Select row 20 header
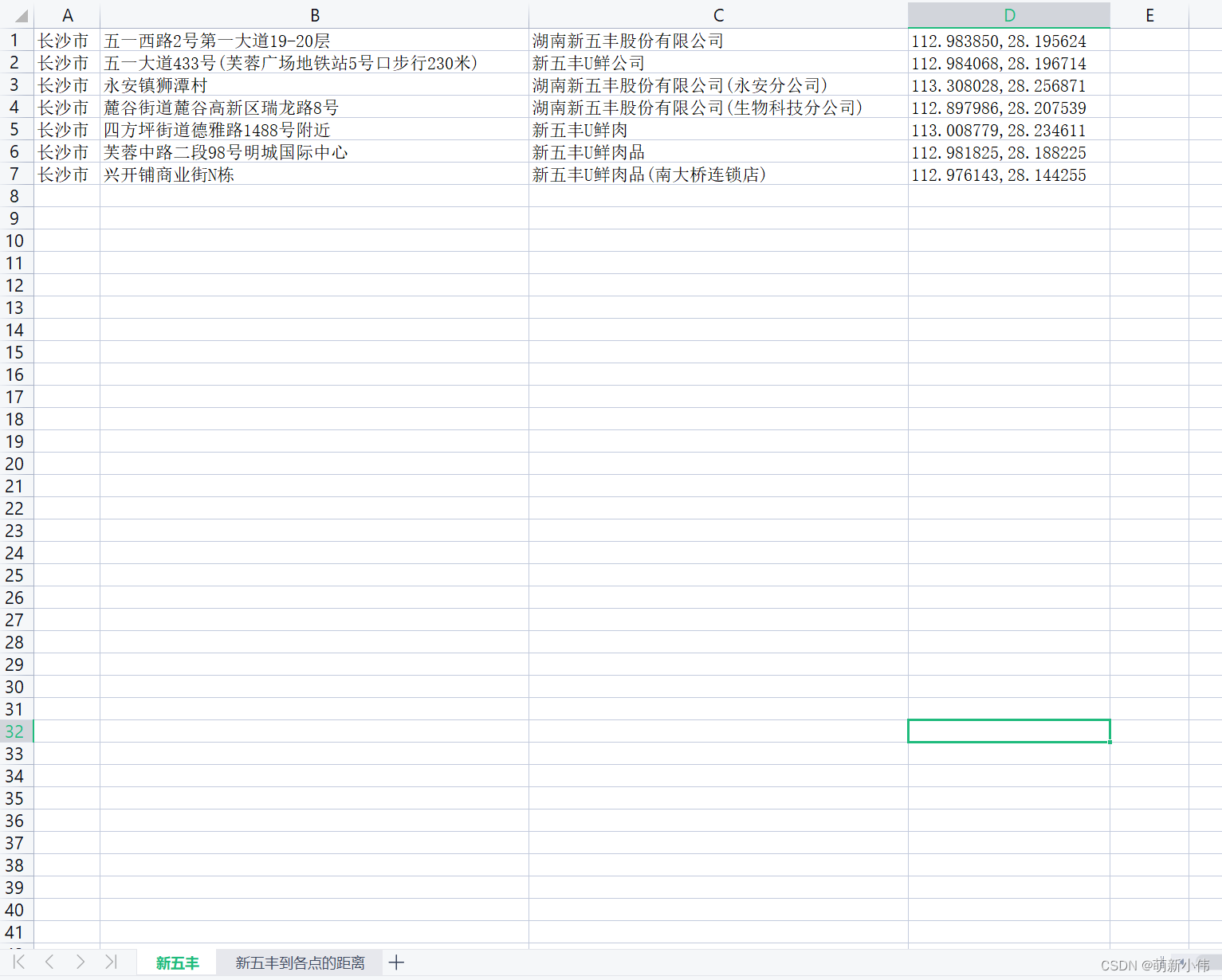 [x=16, y=464]
